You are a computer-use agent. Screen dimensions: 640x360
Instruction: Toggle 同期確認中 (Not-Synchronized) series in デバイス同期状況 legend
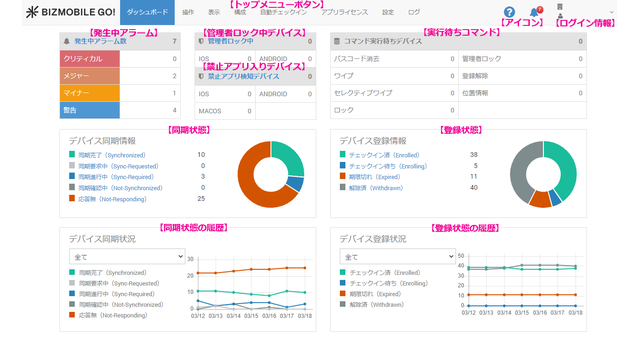click(x=116, y=304)
